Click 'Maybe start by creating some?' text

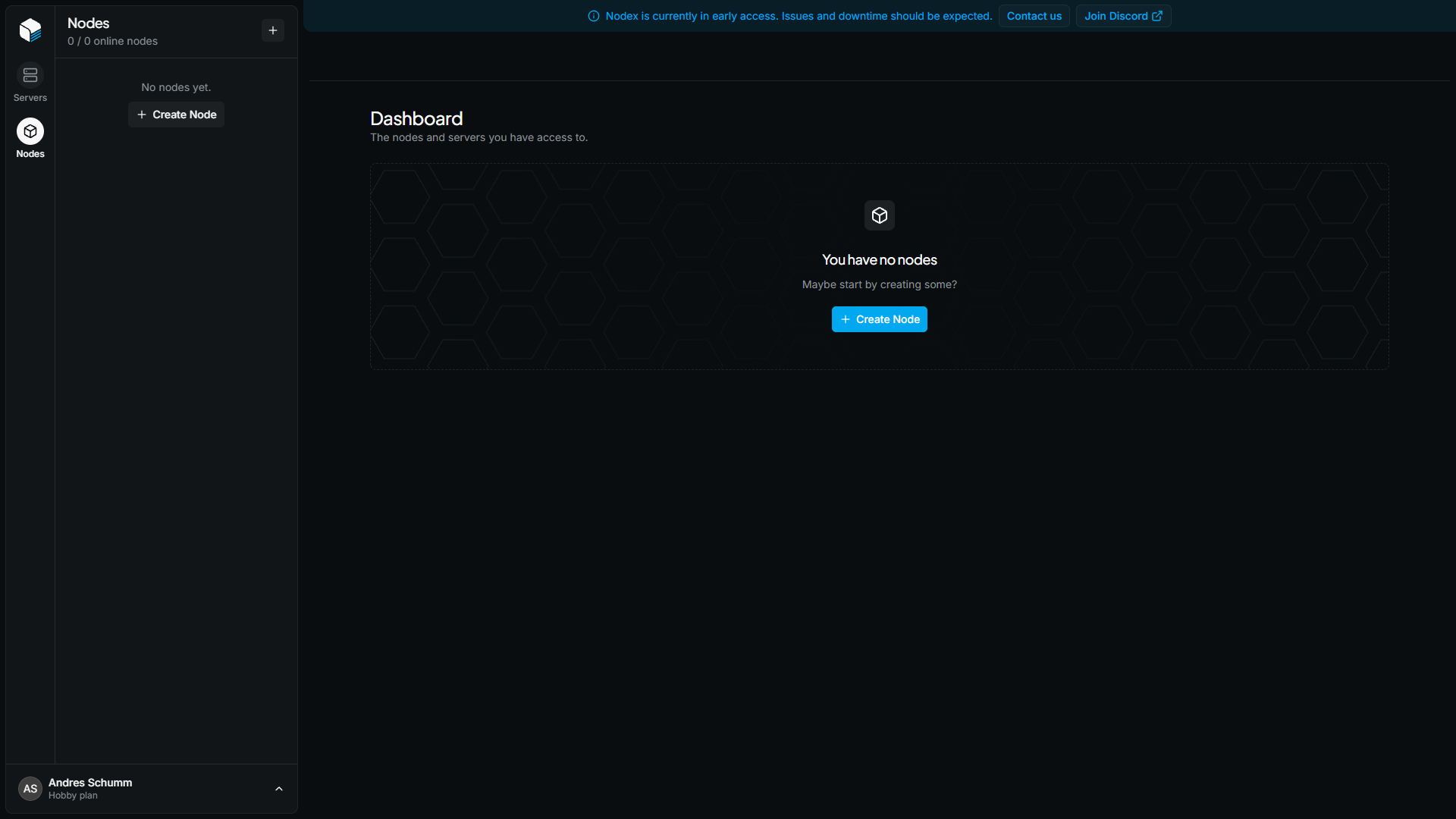(880, 284)
